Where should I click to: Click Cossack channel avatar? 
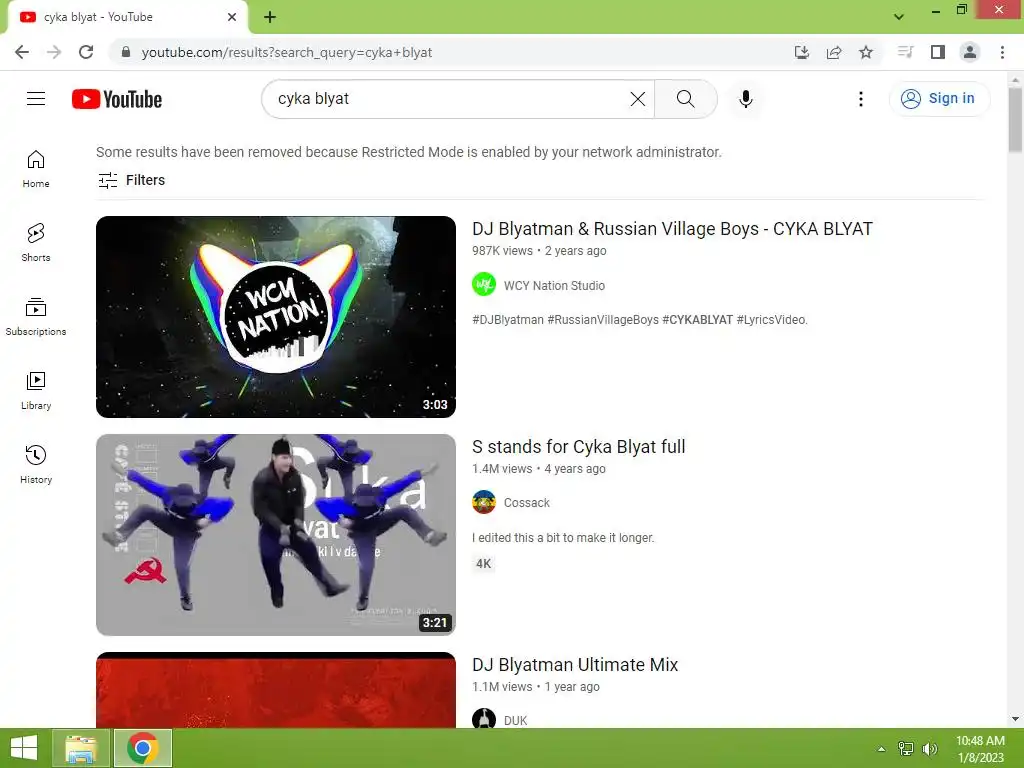[x=484, y=502]
